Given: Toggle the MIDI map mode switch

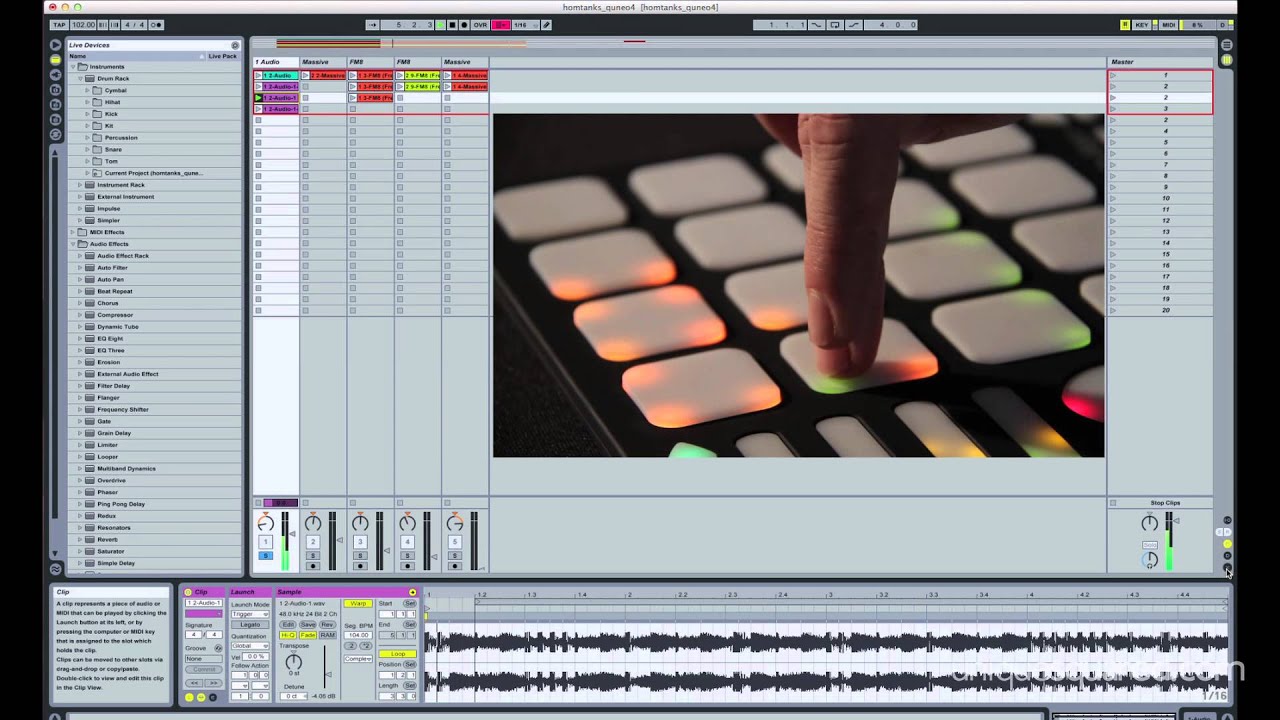Looking at the screenshot, I should tap(1168, 25).
